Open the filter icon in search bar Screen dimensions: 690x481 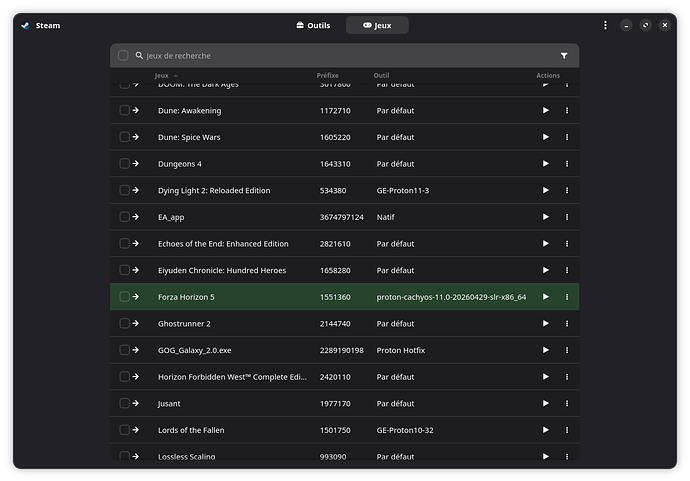564,55
